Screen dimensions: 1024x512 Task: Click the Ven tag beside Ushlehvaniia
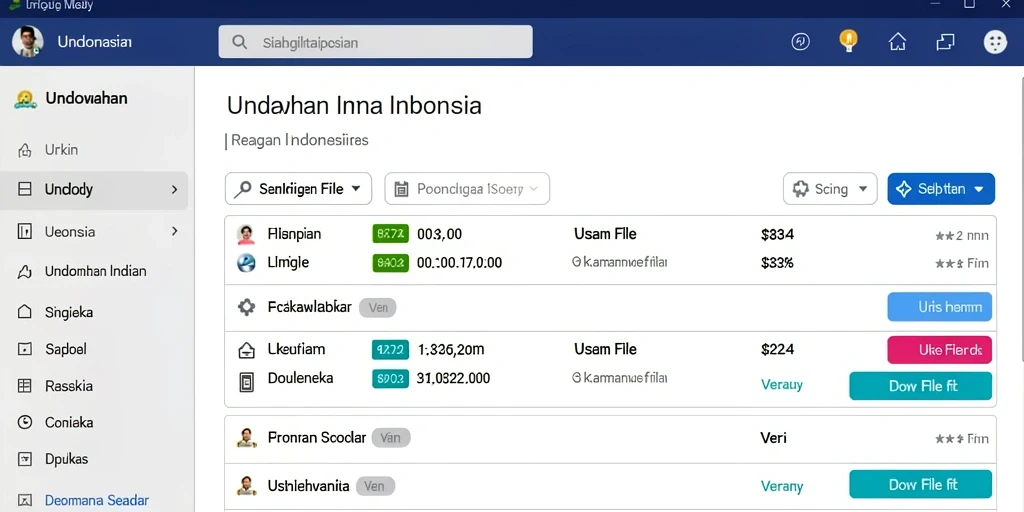(374, 486)
